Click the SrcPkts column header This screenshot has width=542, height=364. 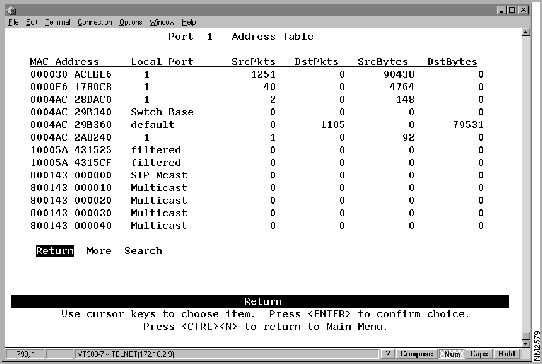[253, 62]
